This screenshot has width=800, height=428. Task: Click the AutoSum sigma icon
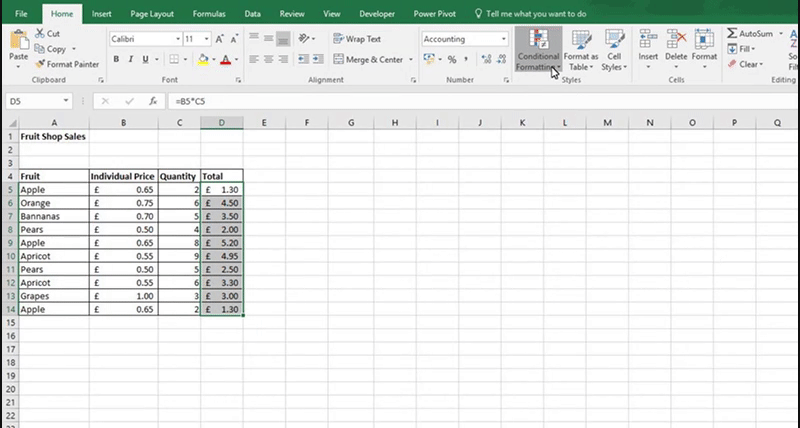click(x=733, y=34)
